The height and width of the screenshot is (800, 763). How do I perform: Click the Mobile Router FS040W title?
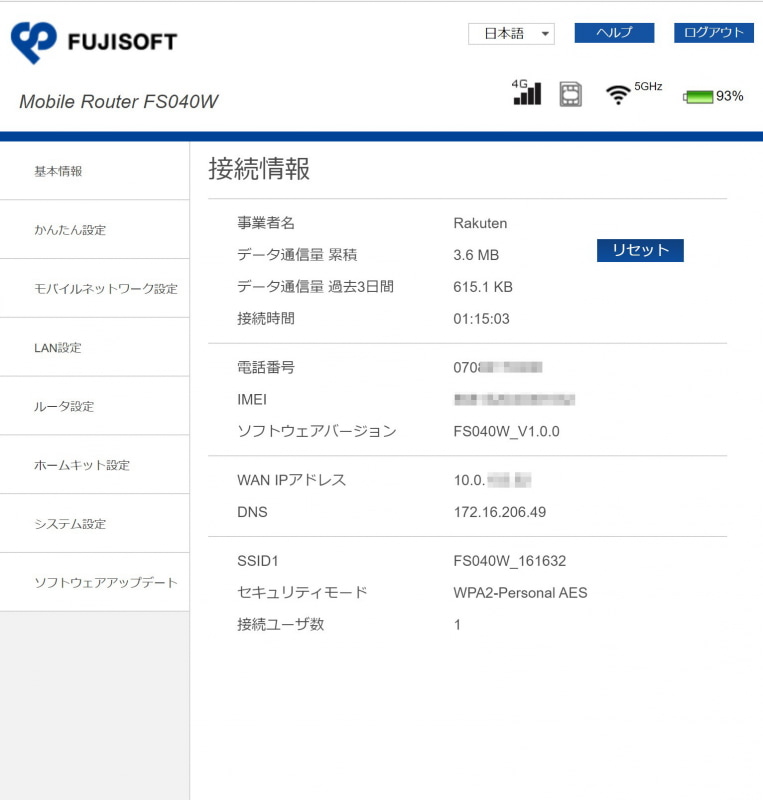(x=118, y=102)
